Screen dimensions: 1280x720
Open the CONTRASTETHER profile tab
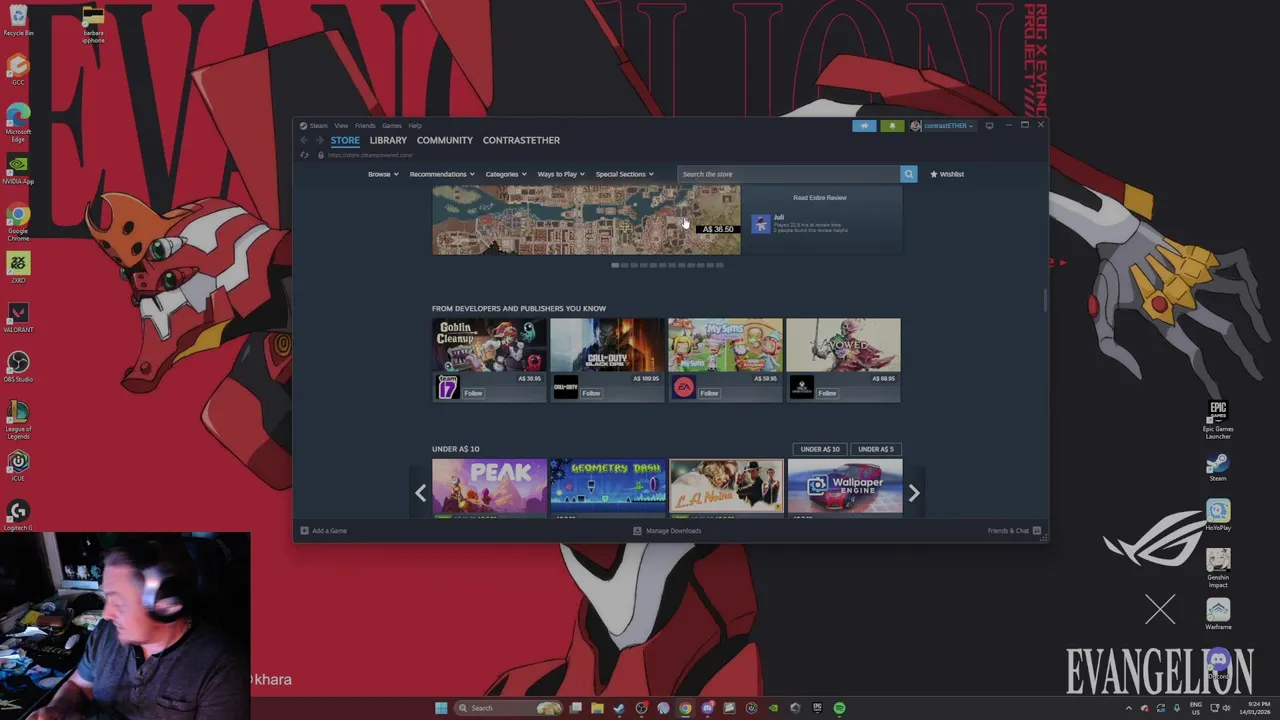pyautogui.click(x=521, y=140)
